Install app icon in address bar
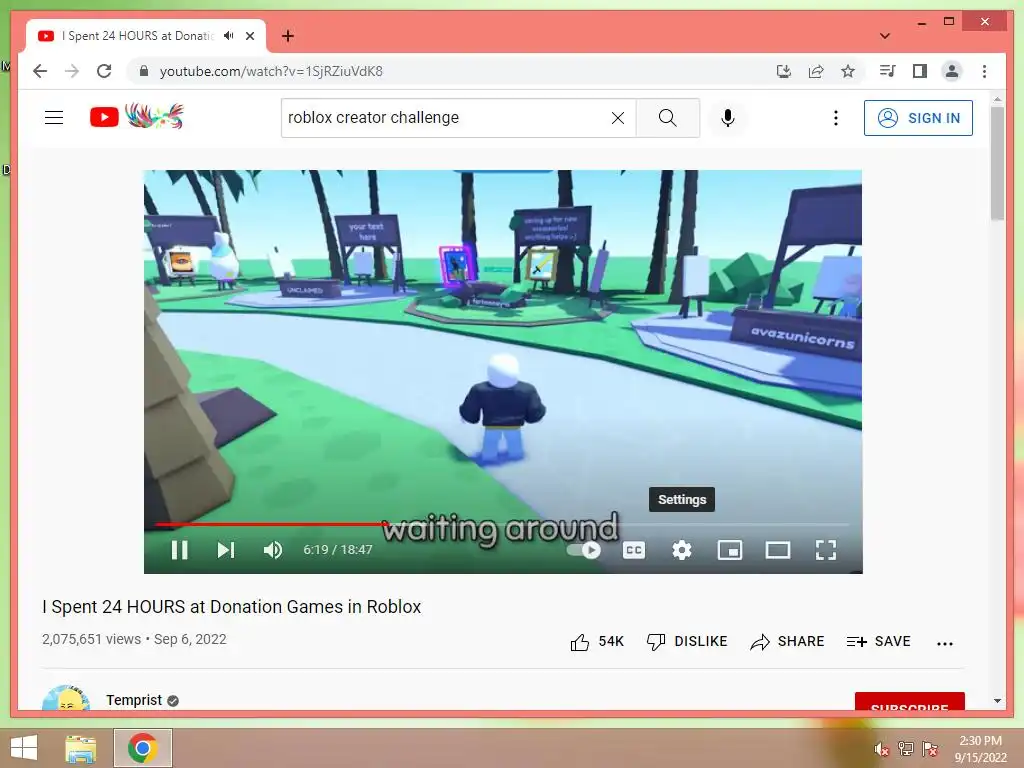 click(784, 71)
